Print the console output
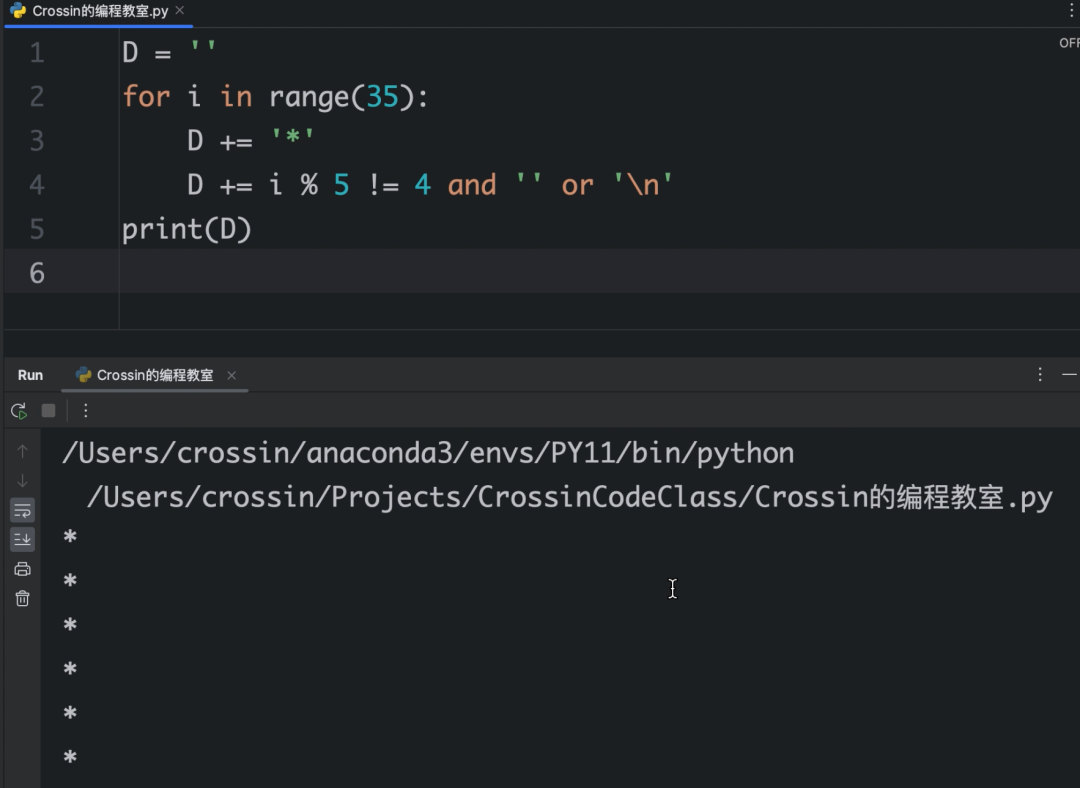Image resolution: width=1080 pixels, height=788 pixels. [x=22, y=569]
